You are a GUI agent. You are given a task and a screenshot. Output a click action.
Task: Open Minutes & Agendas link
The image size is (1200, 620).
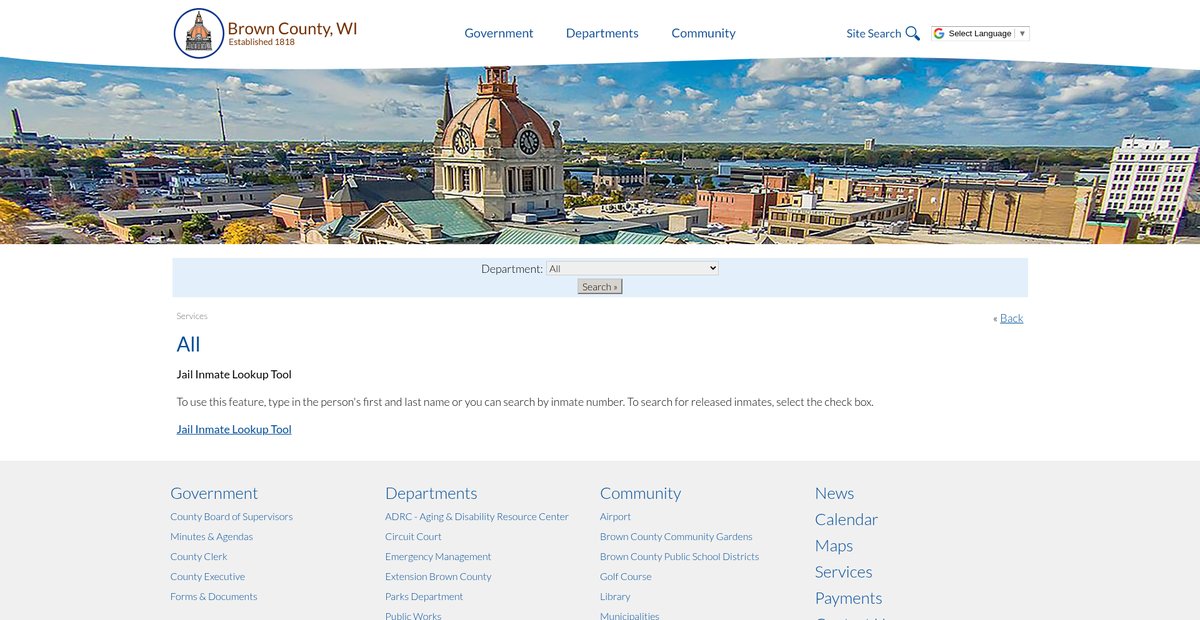[x=211, y=537]
